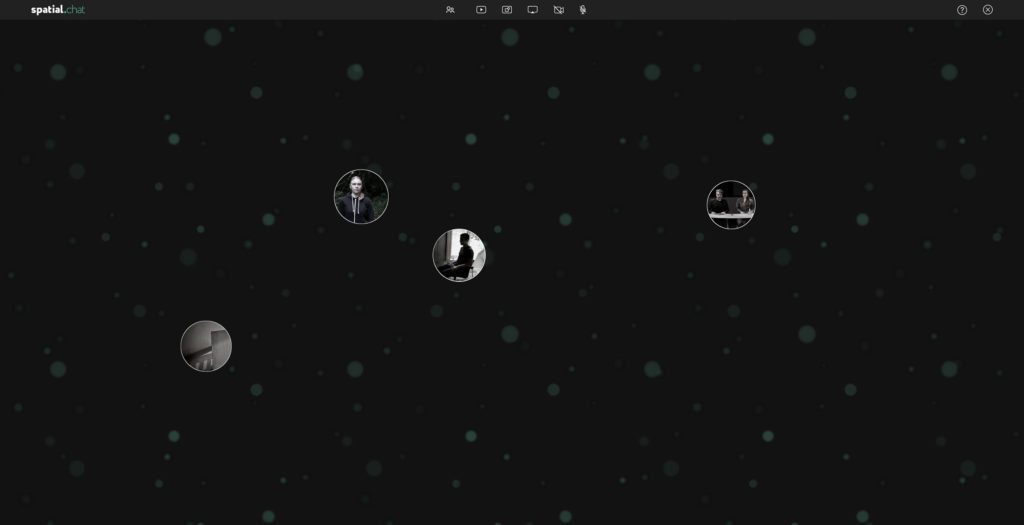Image resolution: width=1024 pixels, height=525 pixels.
Task: Select the avatar of the silhouette seated by a window
Action: [x=459, y=255]
